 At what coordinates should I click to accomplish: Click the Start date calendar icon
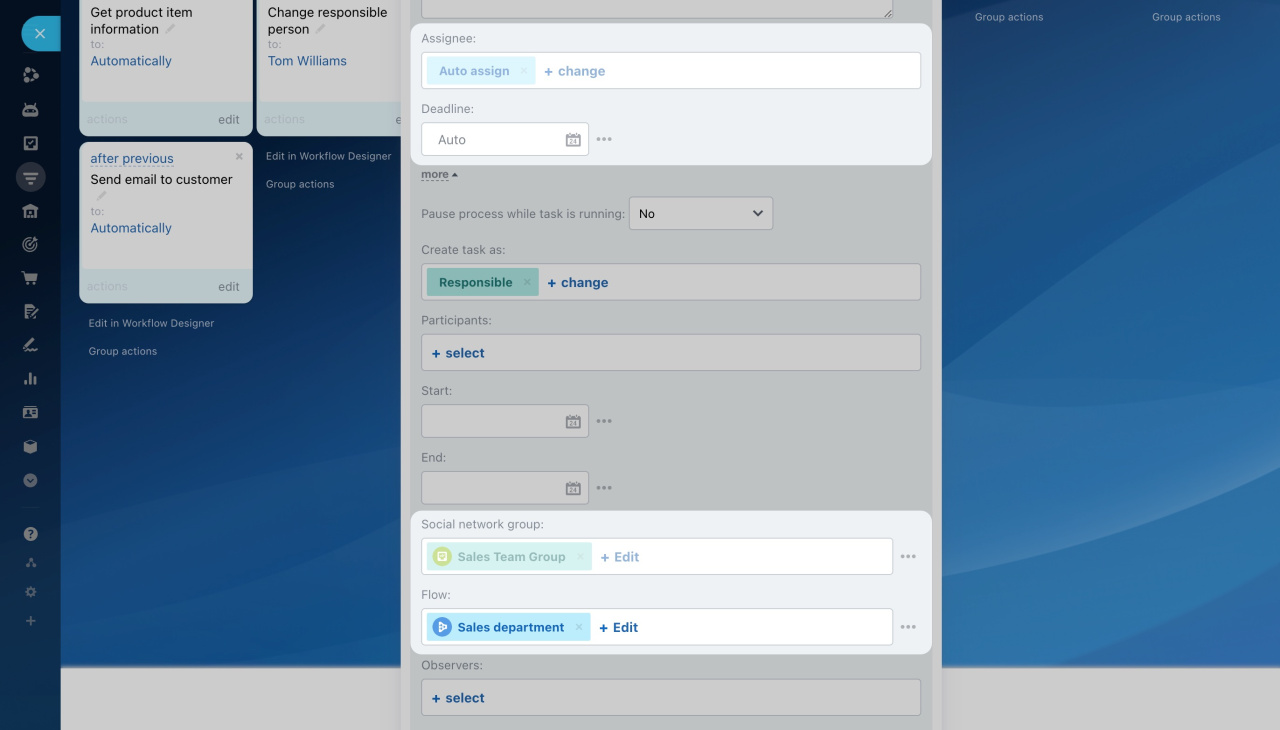tap(573, 422)
